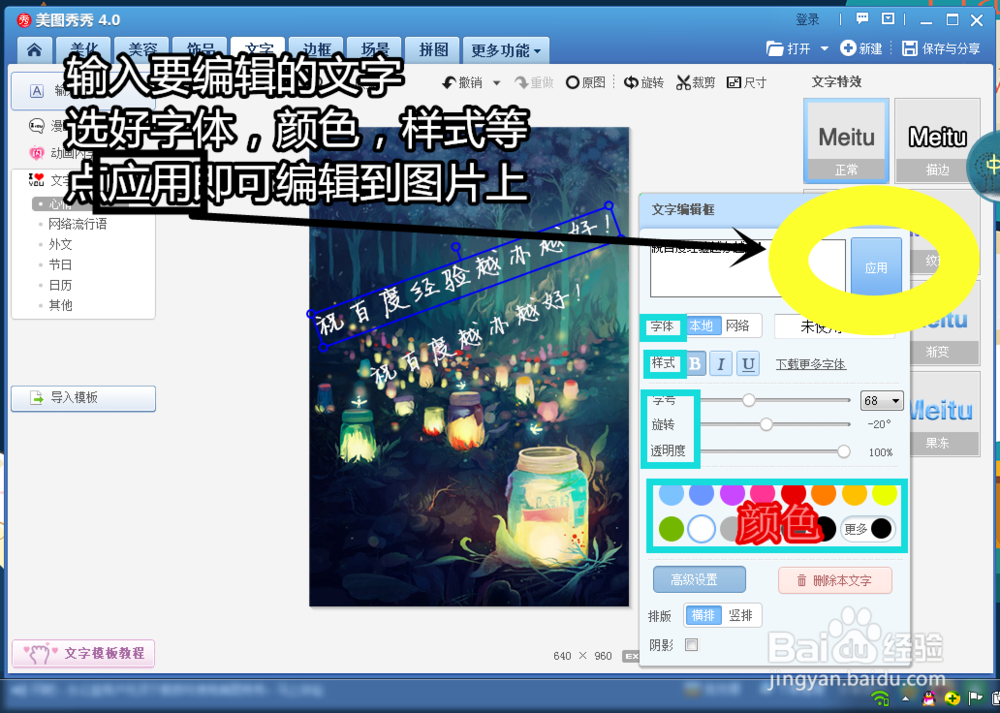
Task: Switch to the 美容 tab
Action: (x=142, y=50)
